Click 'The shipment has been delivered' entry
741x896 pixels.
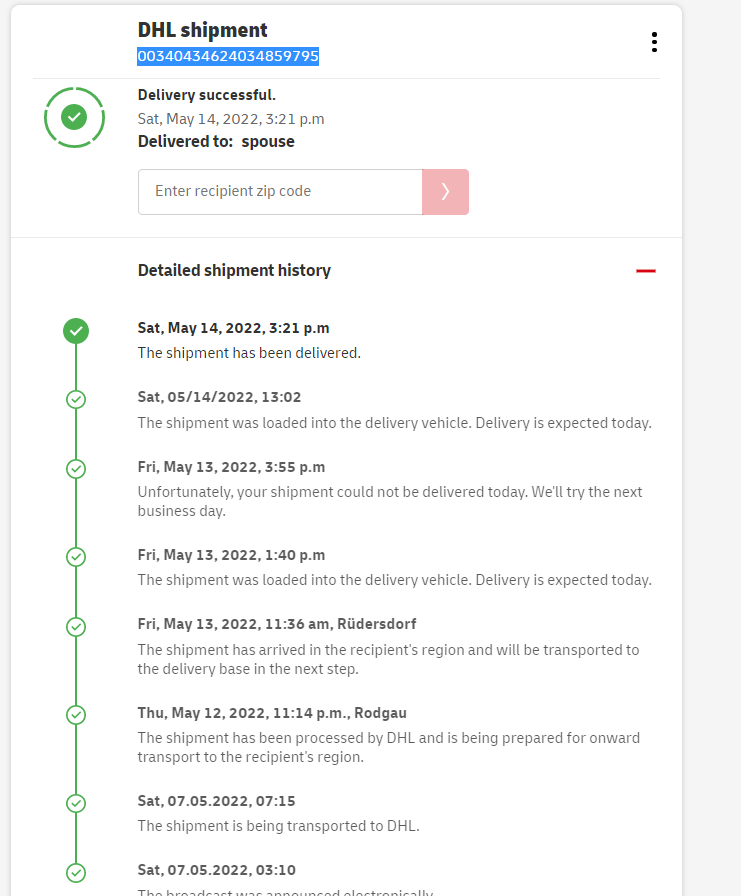pos(249,353)
